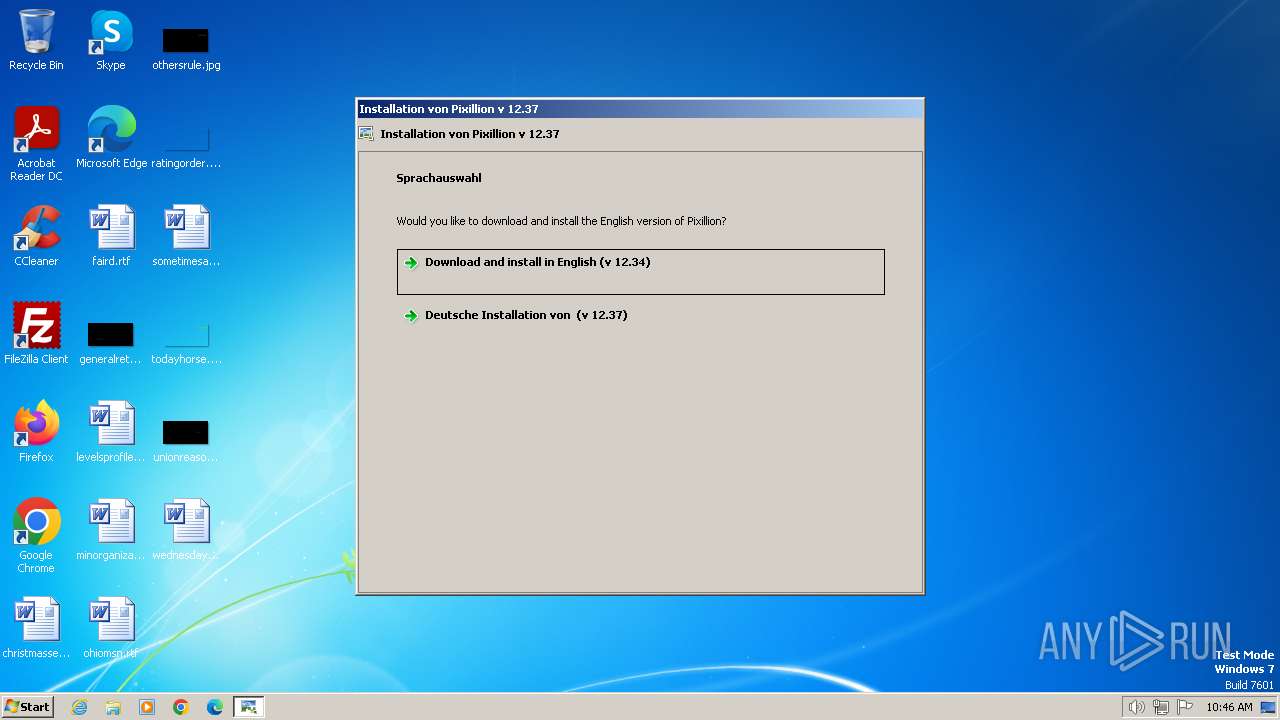
Task: Click green arrow beside Deutsche Installation
Action: coord(410,316)
